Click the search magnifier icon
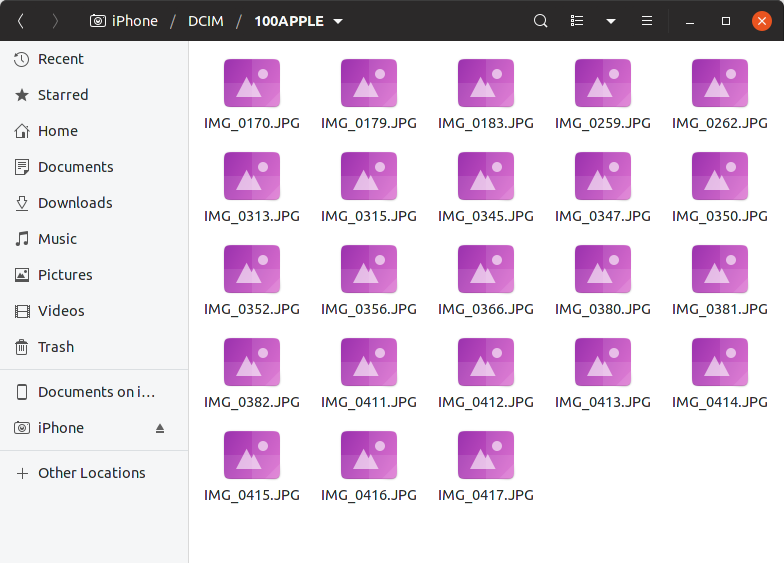The width and height of the screenshot is (784, 563). point(540,21)
